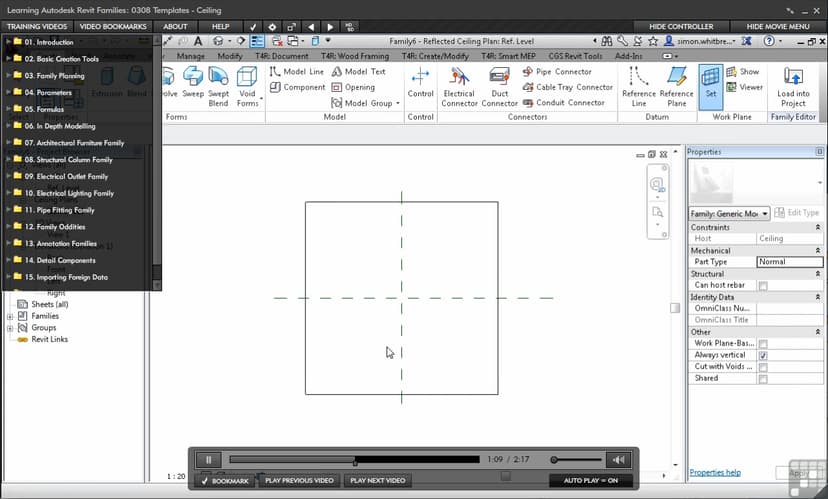828x499 pixels.
Task: Select the Swept Blend tool
Action: pyautogui.click(x=218, y=87)
